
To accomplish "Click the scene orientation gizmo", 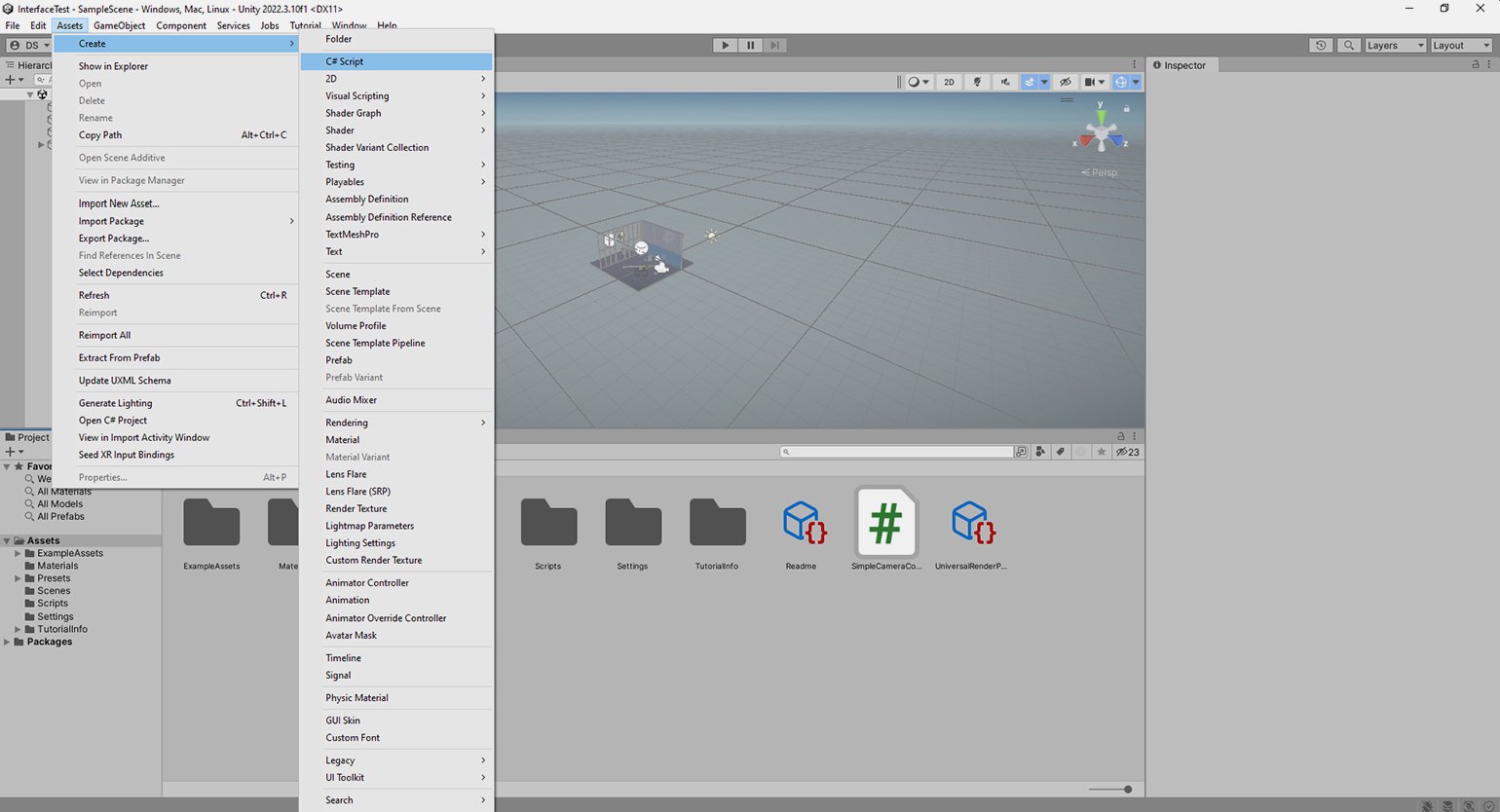I will [x=1100, y=132].
